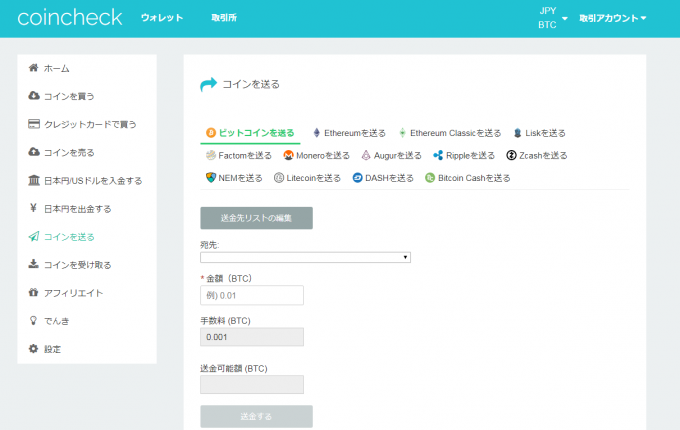The image size is (680, 430).
Task: Click the credit card icon in sidebar
Action: (x=34, y=124)
